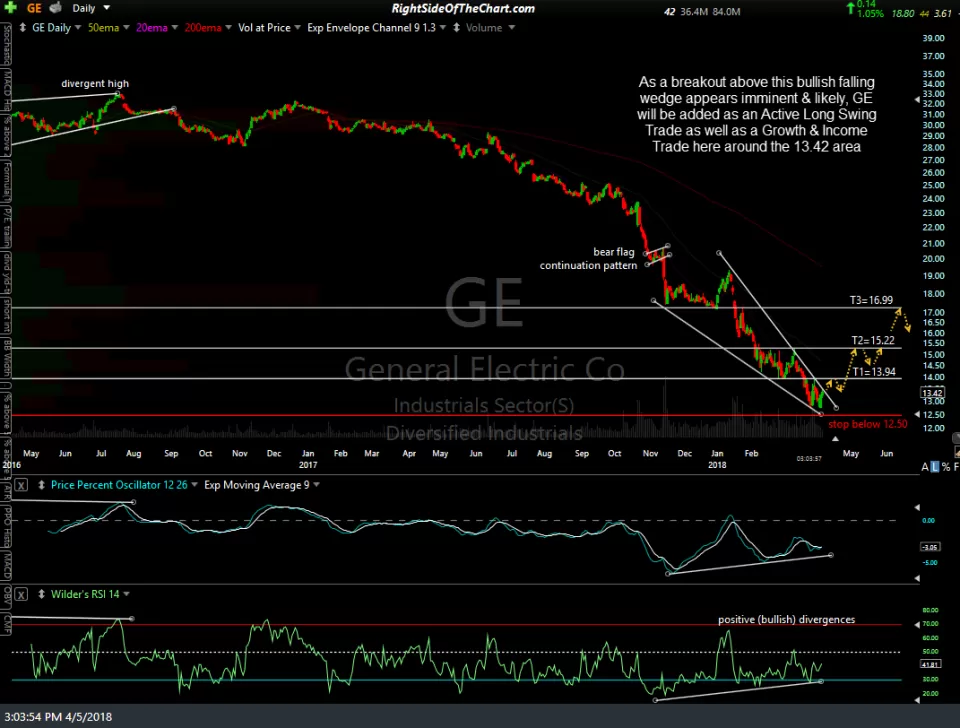Click the -3.05 PPO value tag
This screenshot has width=960, height=728.
click(x=930, y=547)
